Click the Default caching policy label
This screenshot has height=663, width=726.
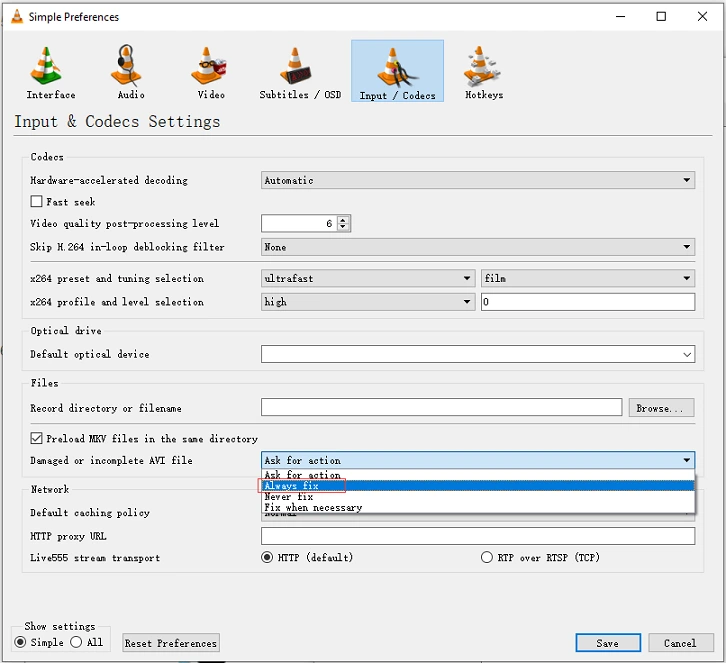coord(90,513)
